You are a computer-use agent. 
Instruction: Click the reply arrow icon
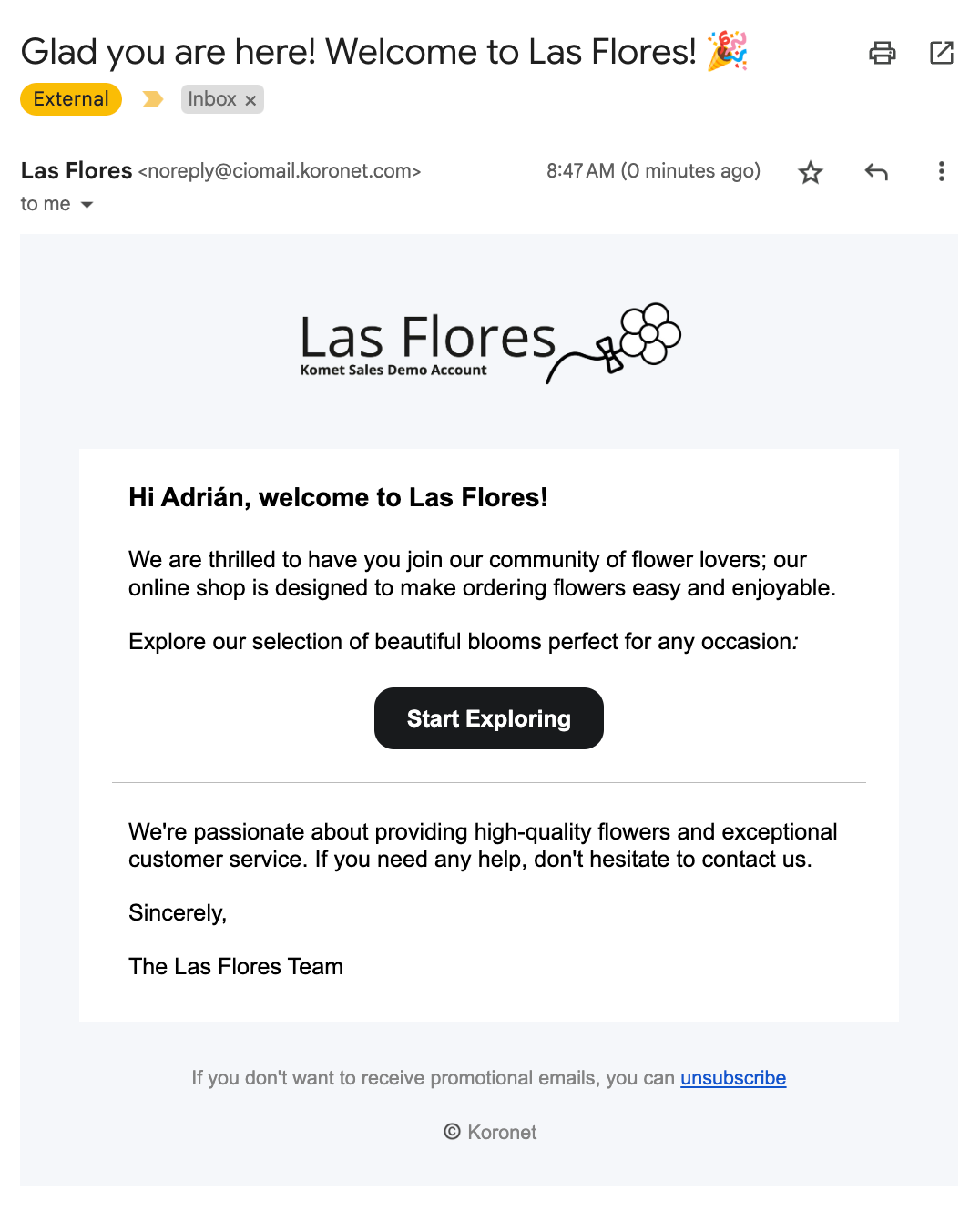click(875, 172)
